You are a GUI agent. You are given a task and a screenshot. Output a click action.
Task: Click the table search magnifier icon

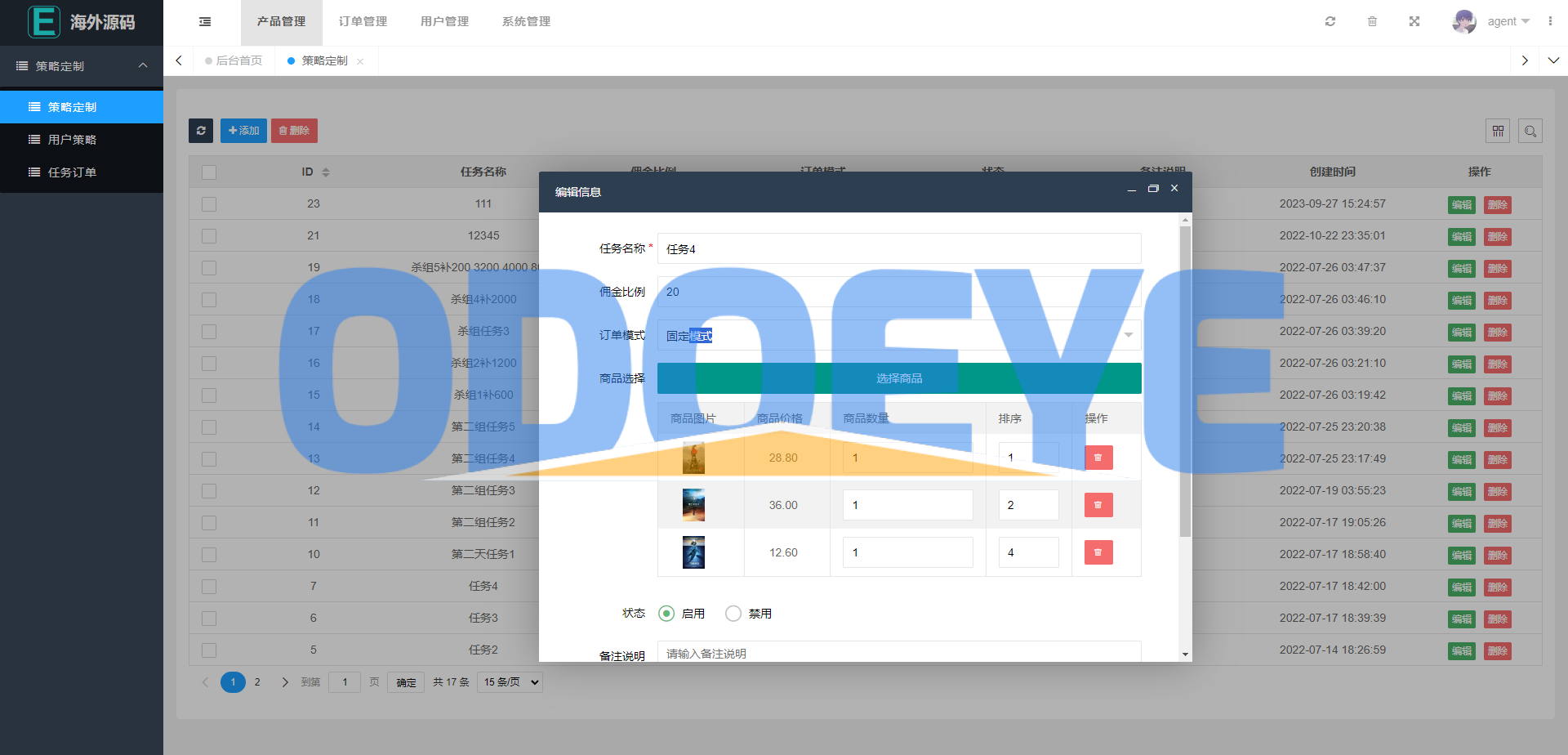1530,131
